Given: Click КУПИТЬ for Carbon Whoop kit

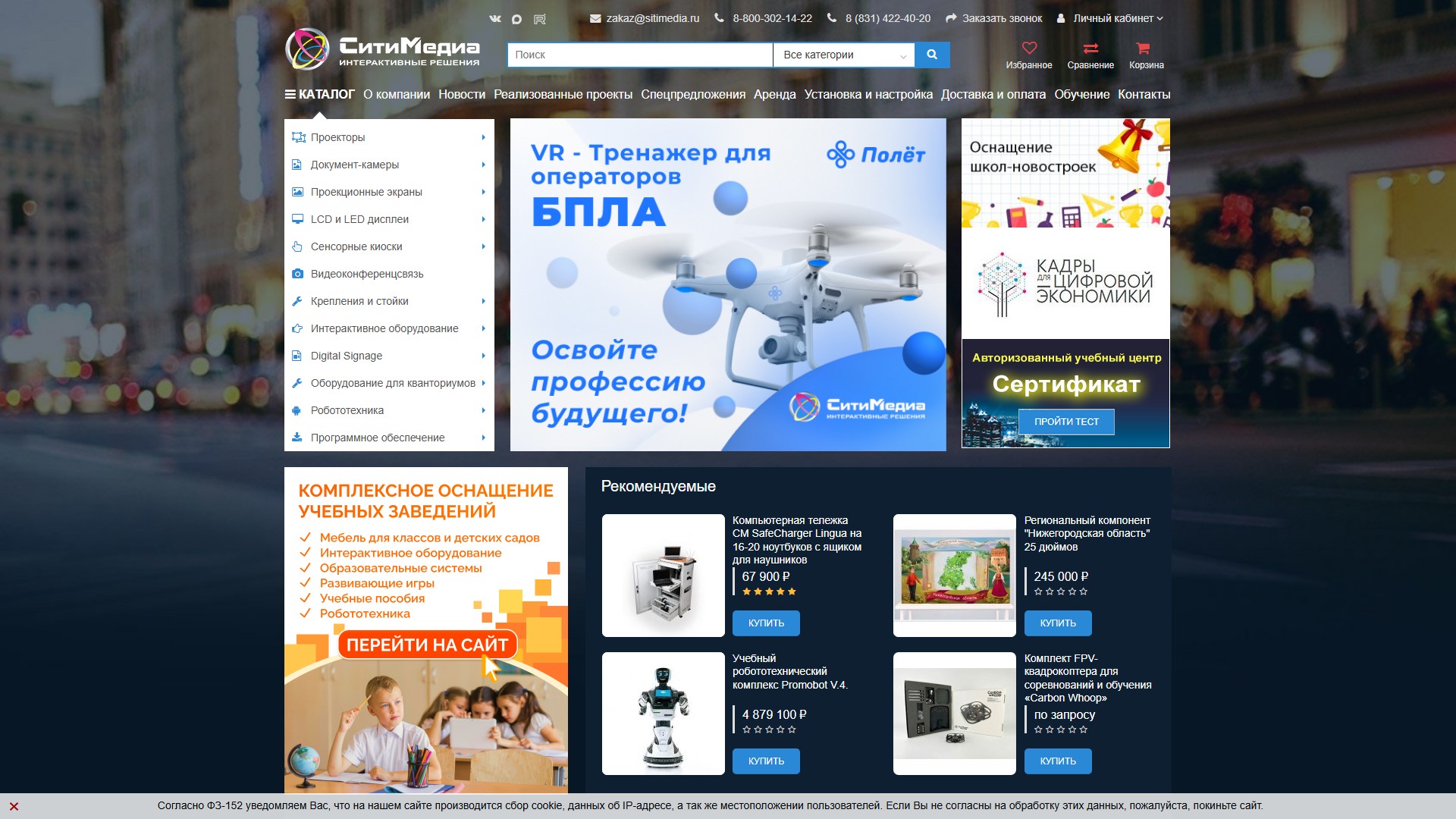Looking at the screenshot, I should tap(1058, 761).
